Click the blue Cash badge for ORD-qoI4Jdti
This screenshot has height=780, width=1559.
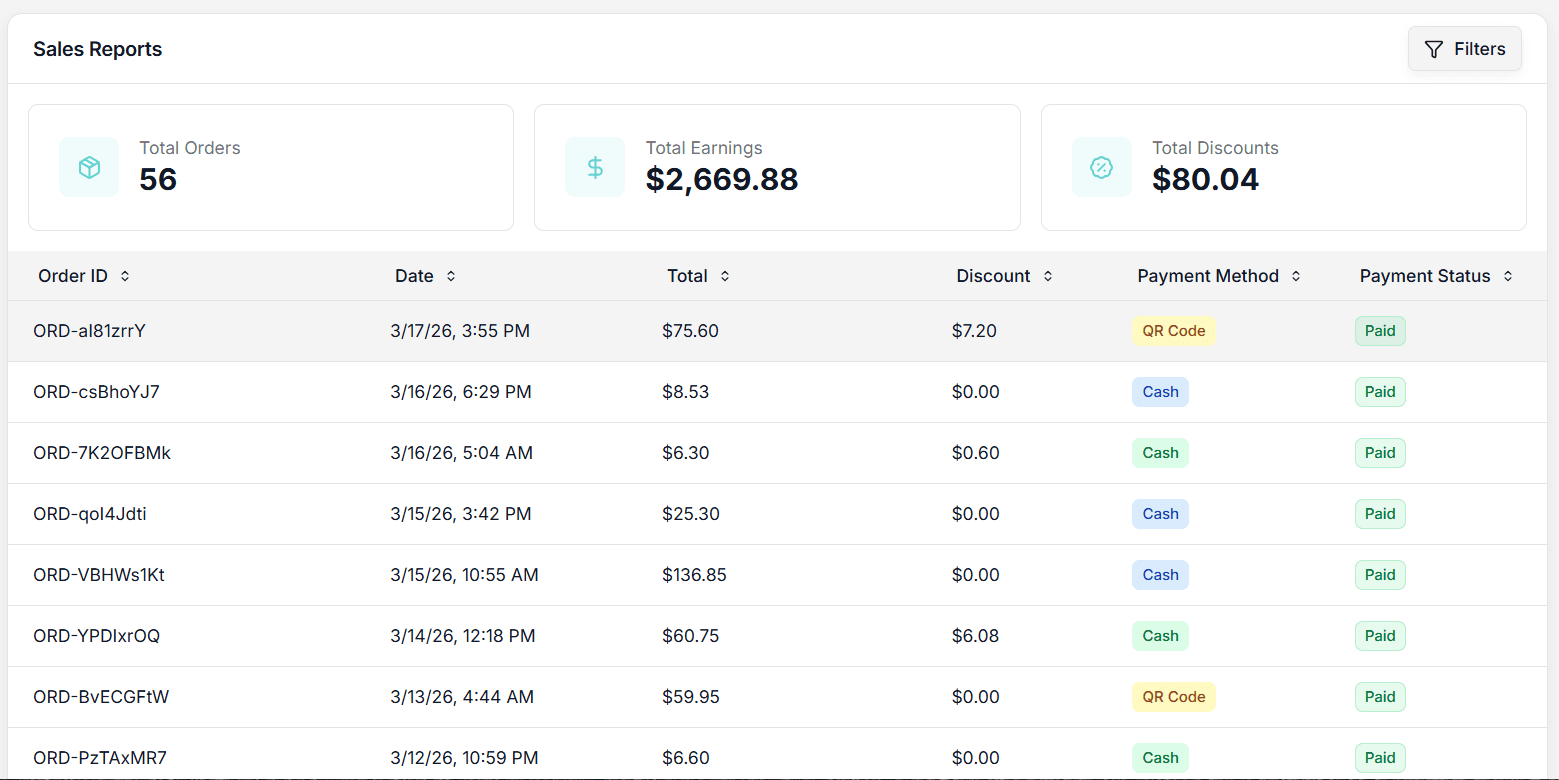click(1160, 514)
